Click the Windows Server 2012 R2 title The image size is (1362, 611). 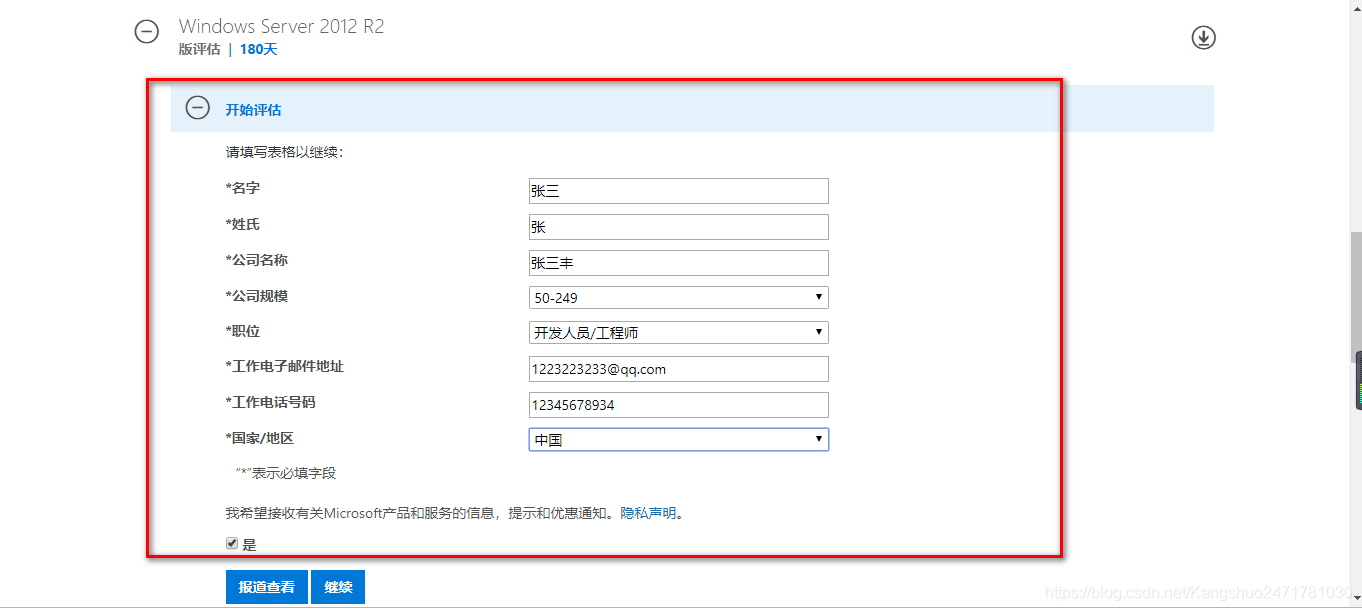[281, 26]
